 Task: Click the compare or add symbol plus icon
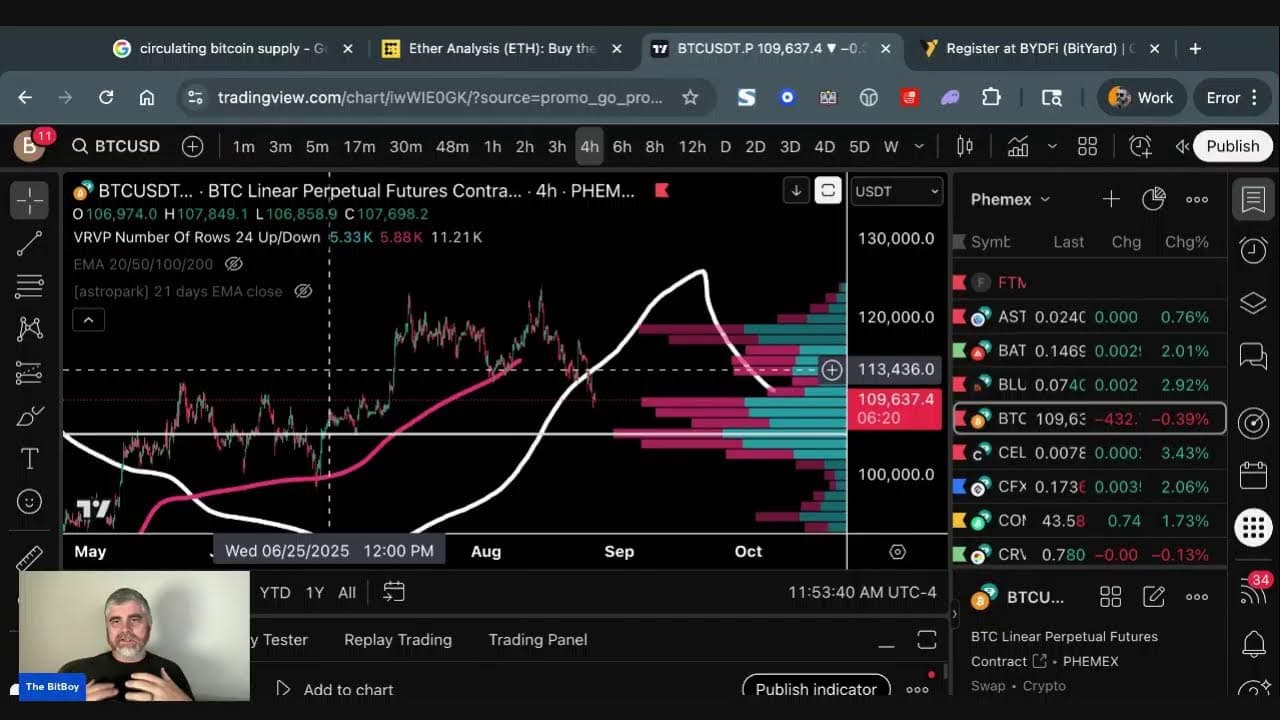point(192,147)
